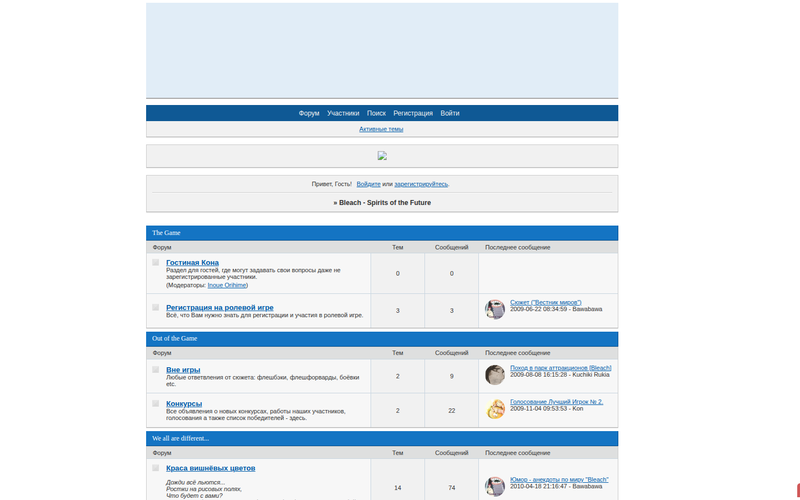The image size is (800, 500).
Task: Click the status icon next to Конкурсы
Action: [x=156, y=403]
